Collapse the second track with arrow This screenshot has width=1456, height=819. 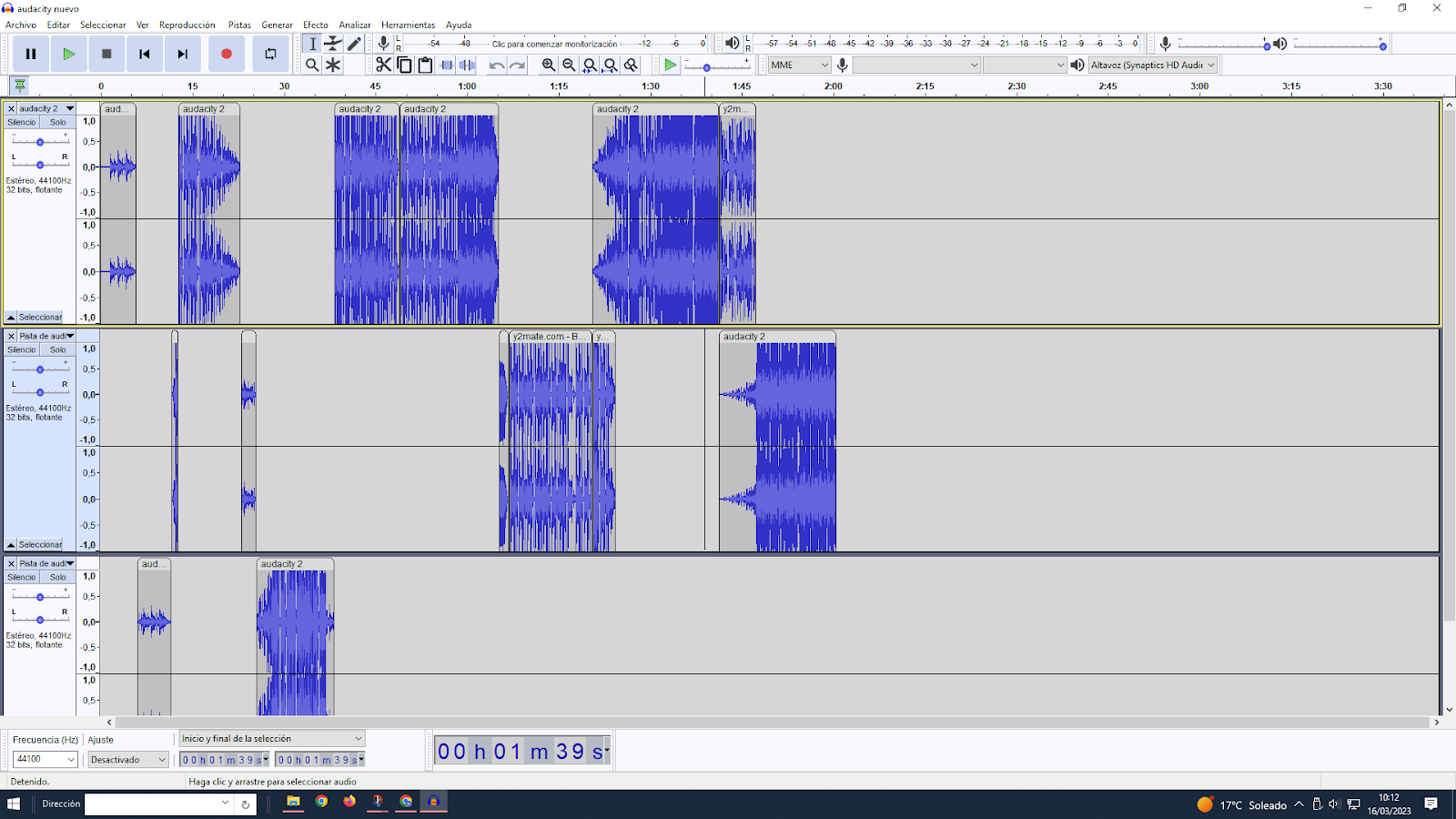pos(11,544)
